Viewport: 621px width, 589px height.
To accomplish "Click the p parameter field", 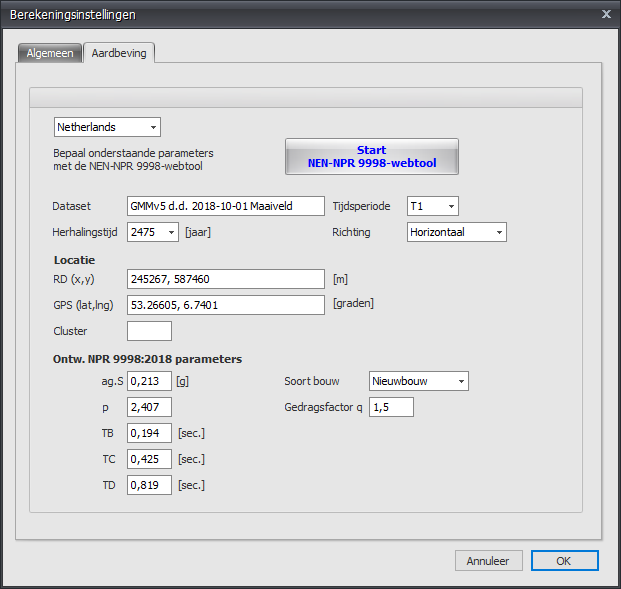I will point(149,407).
